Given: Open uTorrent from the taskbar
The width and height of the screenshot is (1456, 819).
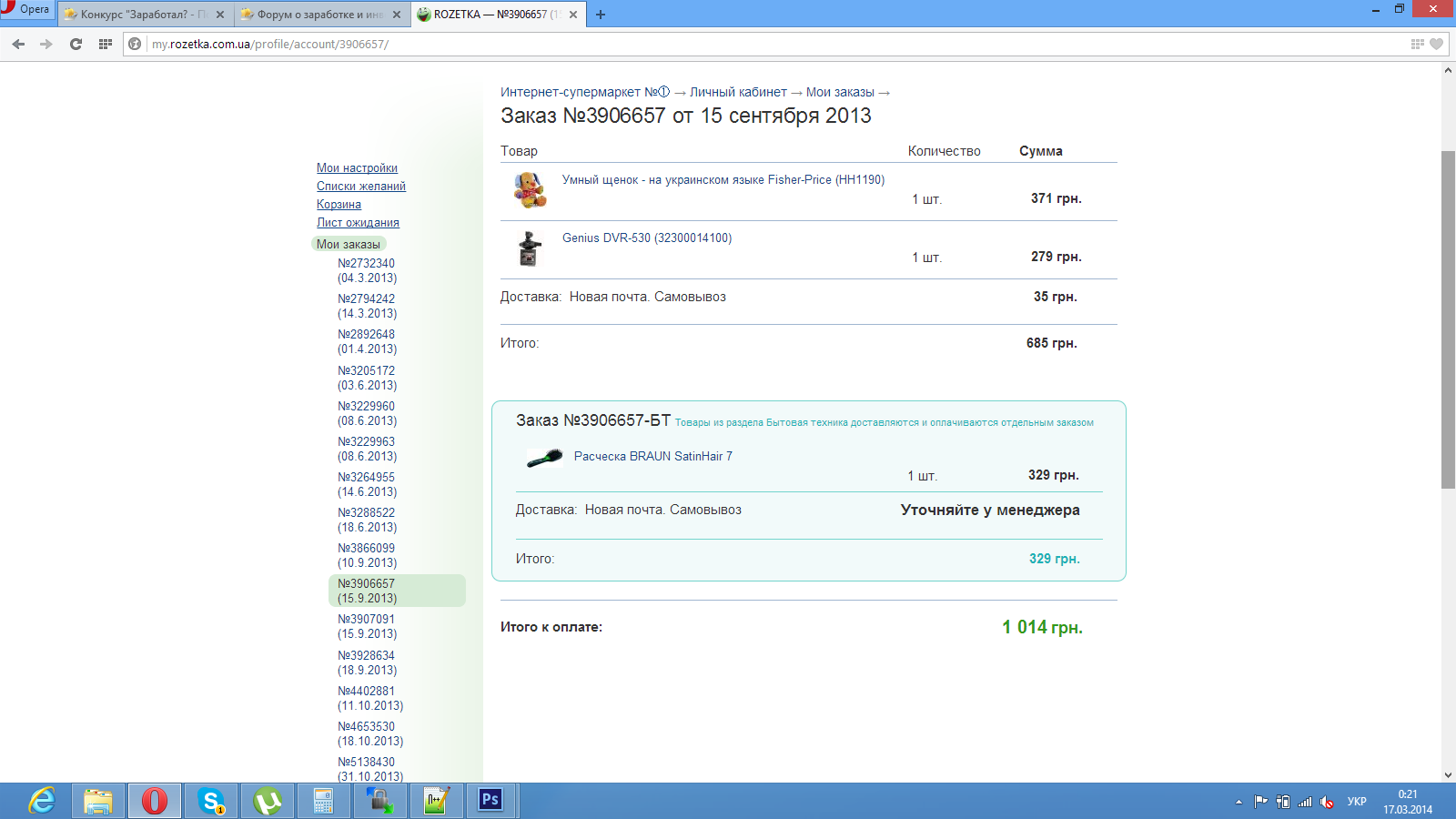Looking at the screenshot, I should click(x=268, y=801).
